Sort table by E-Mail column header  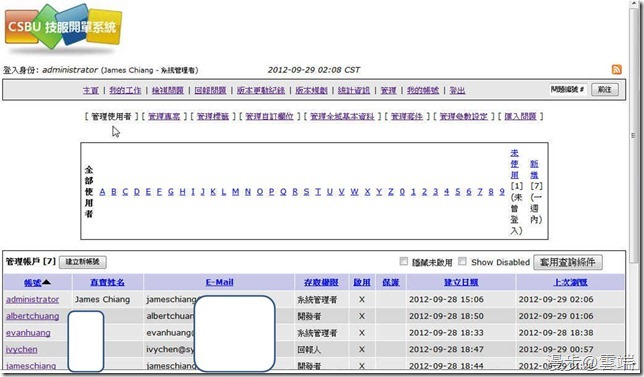click(219, 283)
